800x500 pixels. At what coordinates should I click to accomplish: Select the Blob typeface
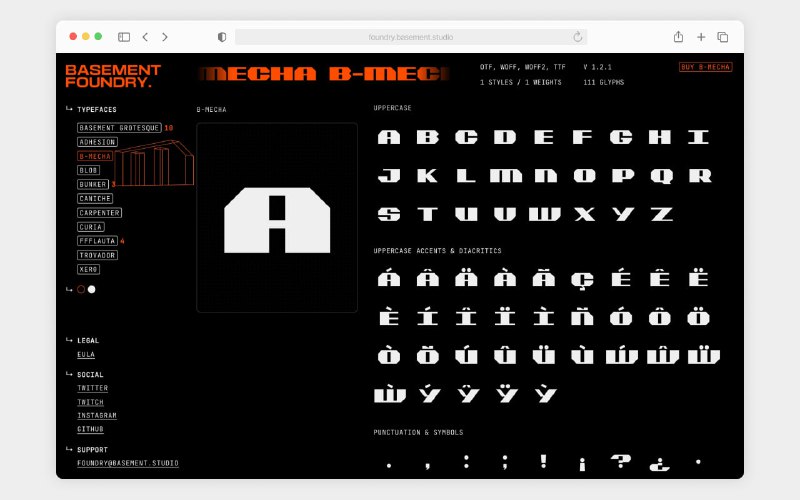(88, 170)
